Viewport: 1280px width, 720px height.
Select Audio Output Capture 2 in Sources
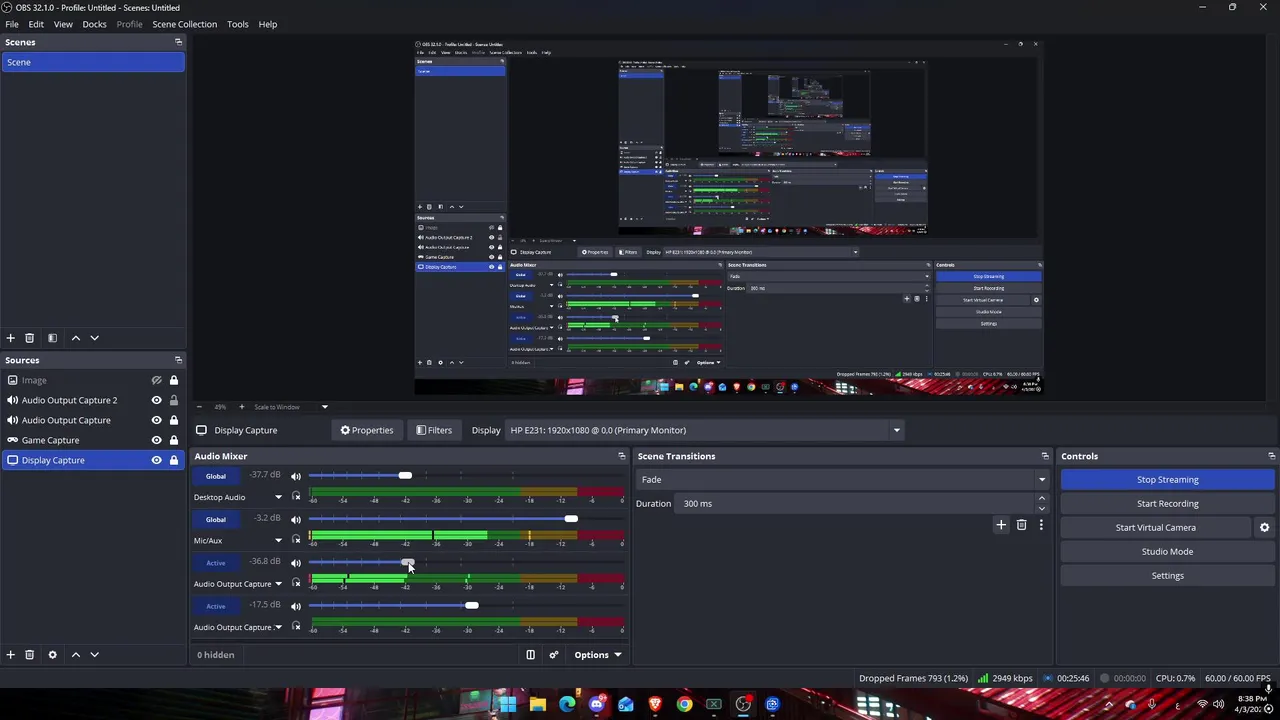click(x=69, y=400)
